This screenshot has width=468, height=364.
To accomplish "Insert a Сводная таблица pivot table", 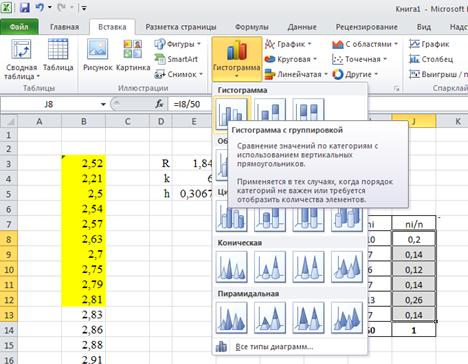I will click(x=21, y=59).
